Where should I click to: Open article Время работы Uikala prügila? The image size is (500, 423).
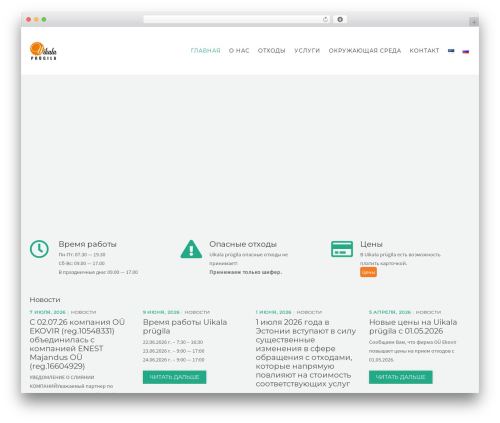(185, 327)
